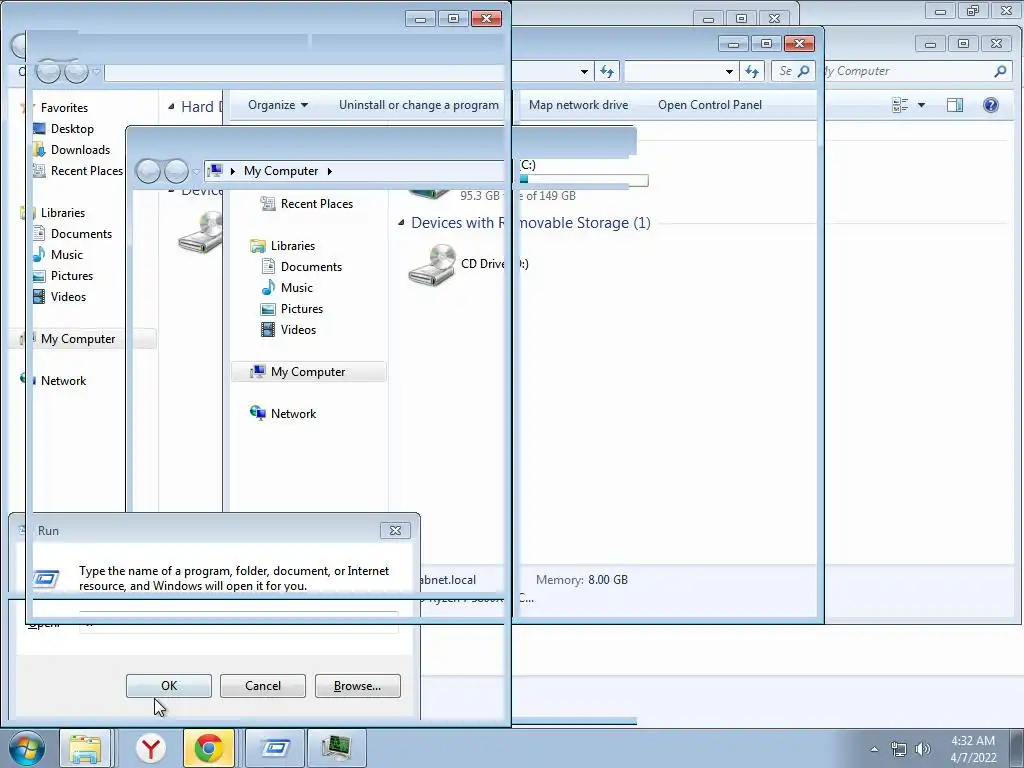This screenshot has width=1024, height=768.
Task: Click Open Control Panel
Action: pyautogui.click(x=710, y=105)
